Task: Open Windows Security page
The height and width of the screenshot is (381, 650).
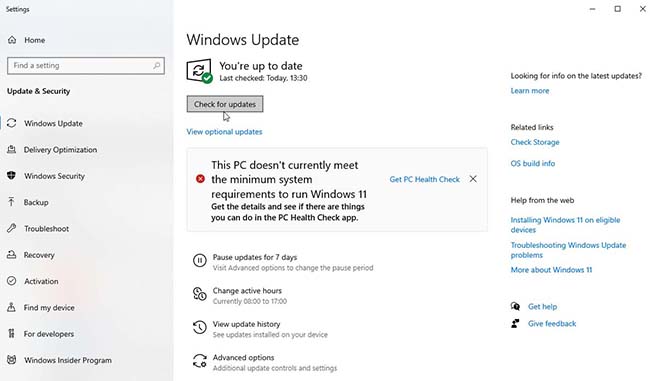Action: click(54, 176)
